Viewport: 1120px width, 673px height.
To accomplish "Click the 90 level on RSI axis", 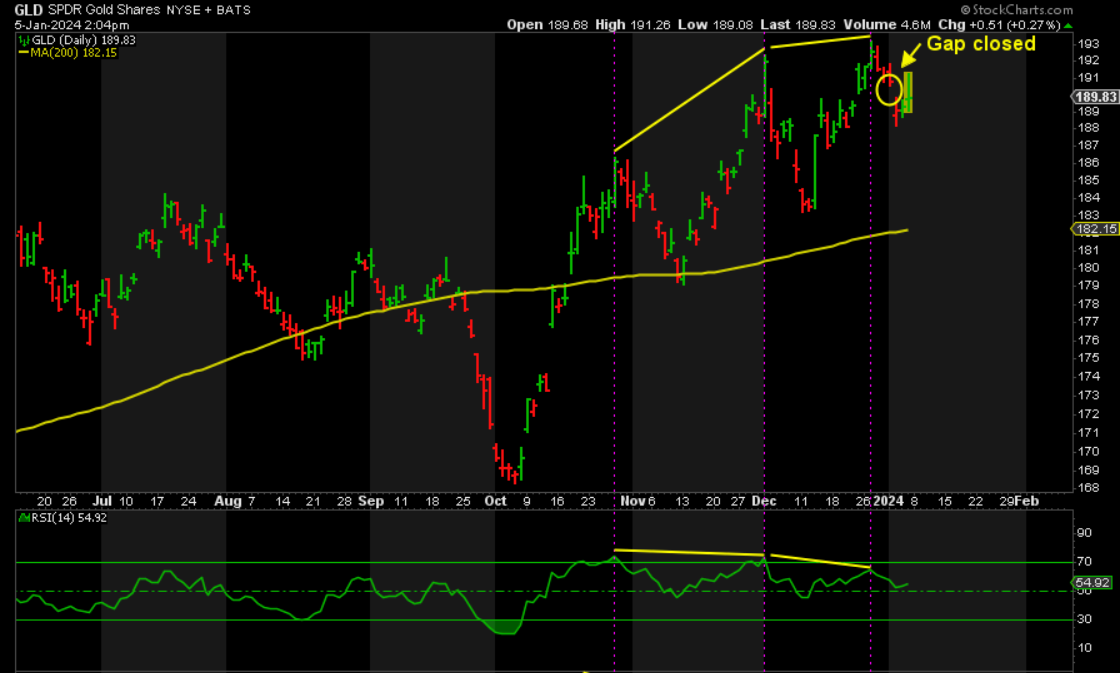I will 1084,533.
